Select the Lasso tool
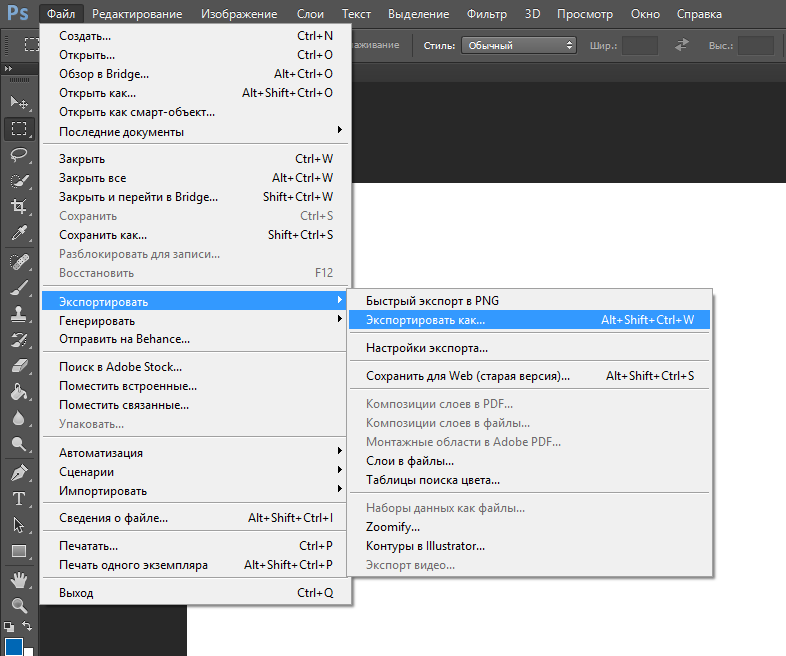The height and width of the screenshot is (656, 786). (19, 154)
